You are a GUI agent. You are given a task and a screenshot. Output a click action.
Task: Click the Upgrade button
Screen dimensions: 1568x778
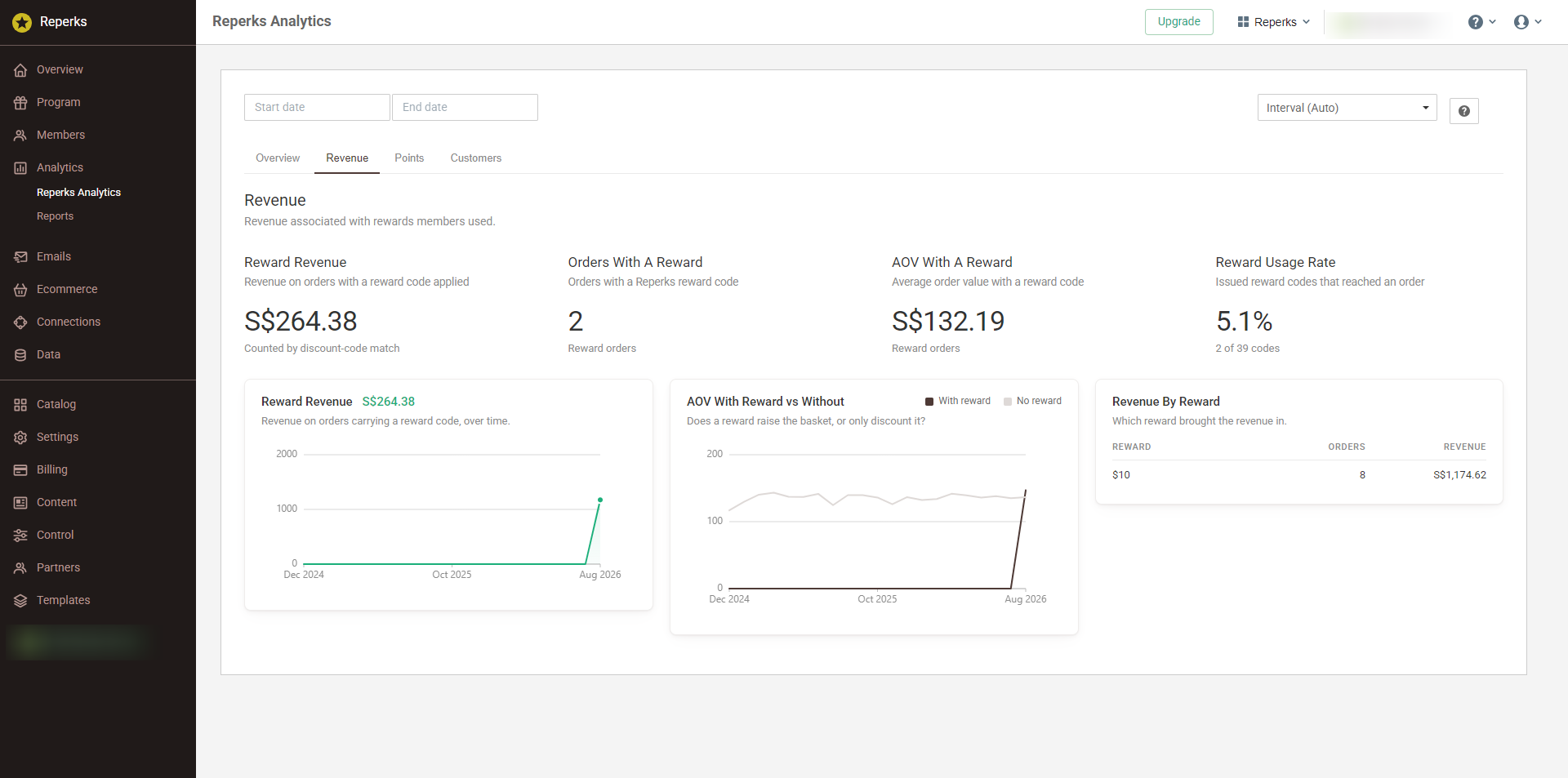pos(1179,22)
